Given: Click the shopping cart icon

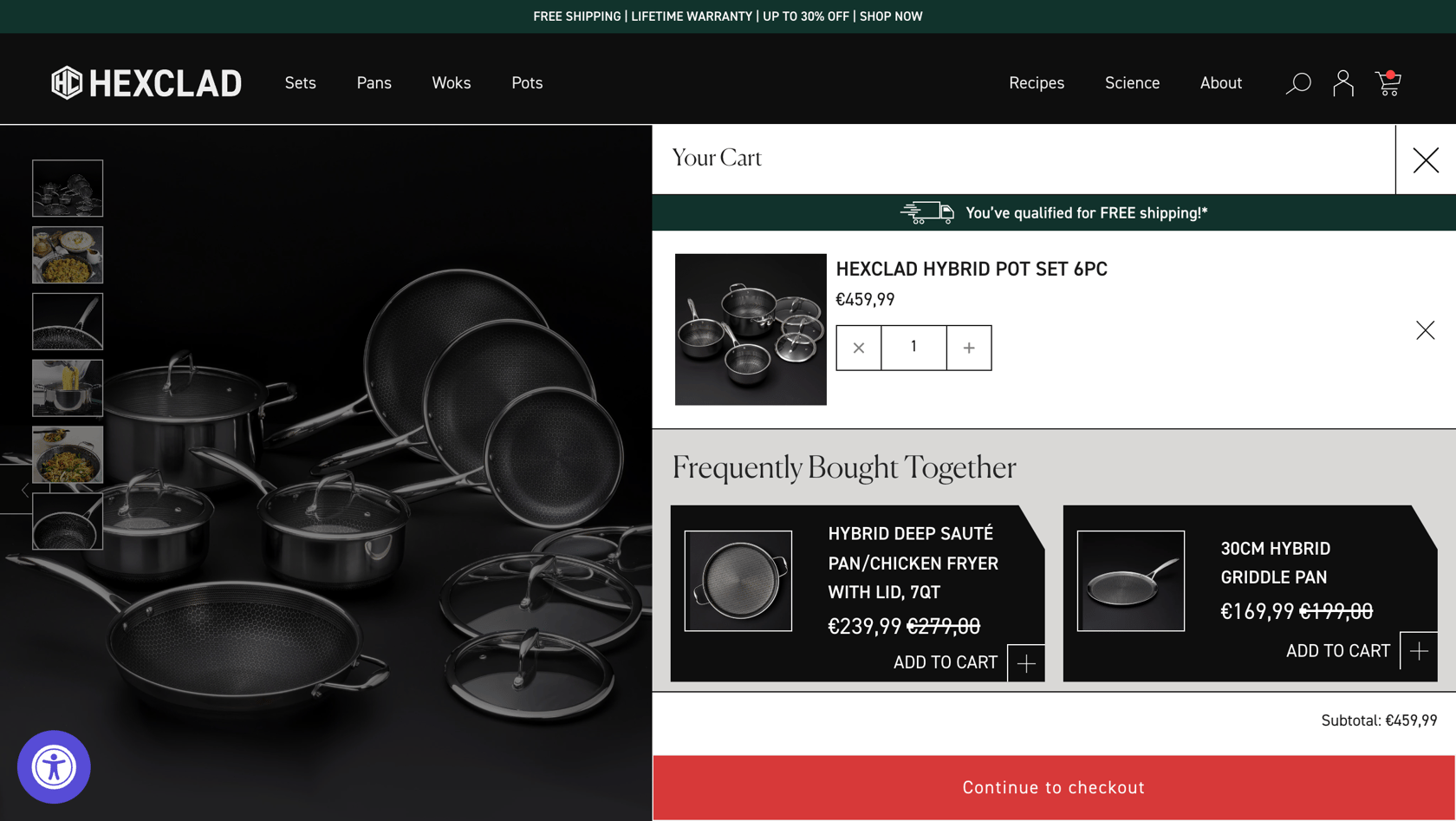Looking at the screenshot, I should [x=1388, y=83].
